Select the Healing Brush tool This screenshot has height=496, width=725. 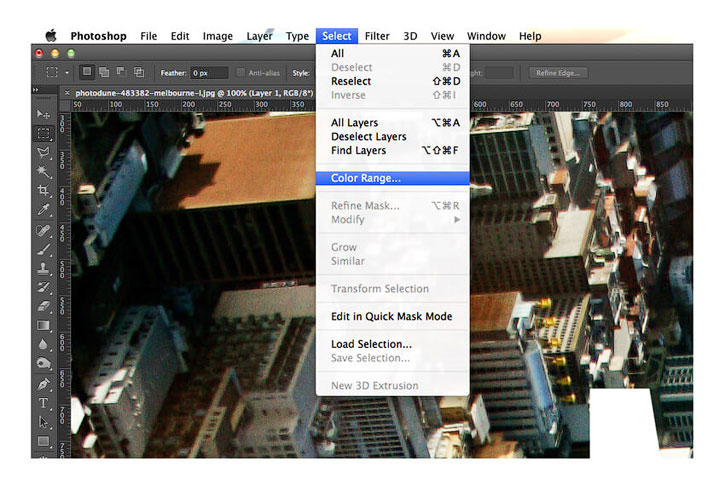(43, 230)
